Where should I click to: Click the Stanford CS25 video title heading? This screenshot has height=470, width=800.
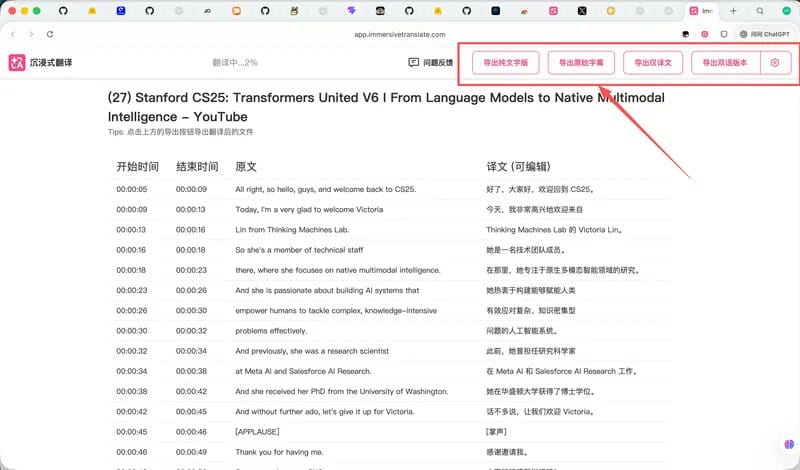[x=386, y=107]
